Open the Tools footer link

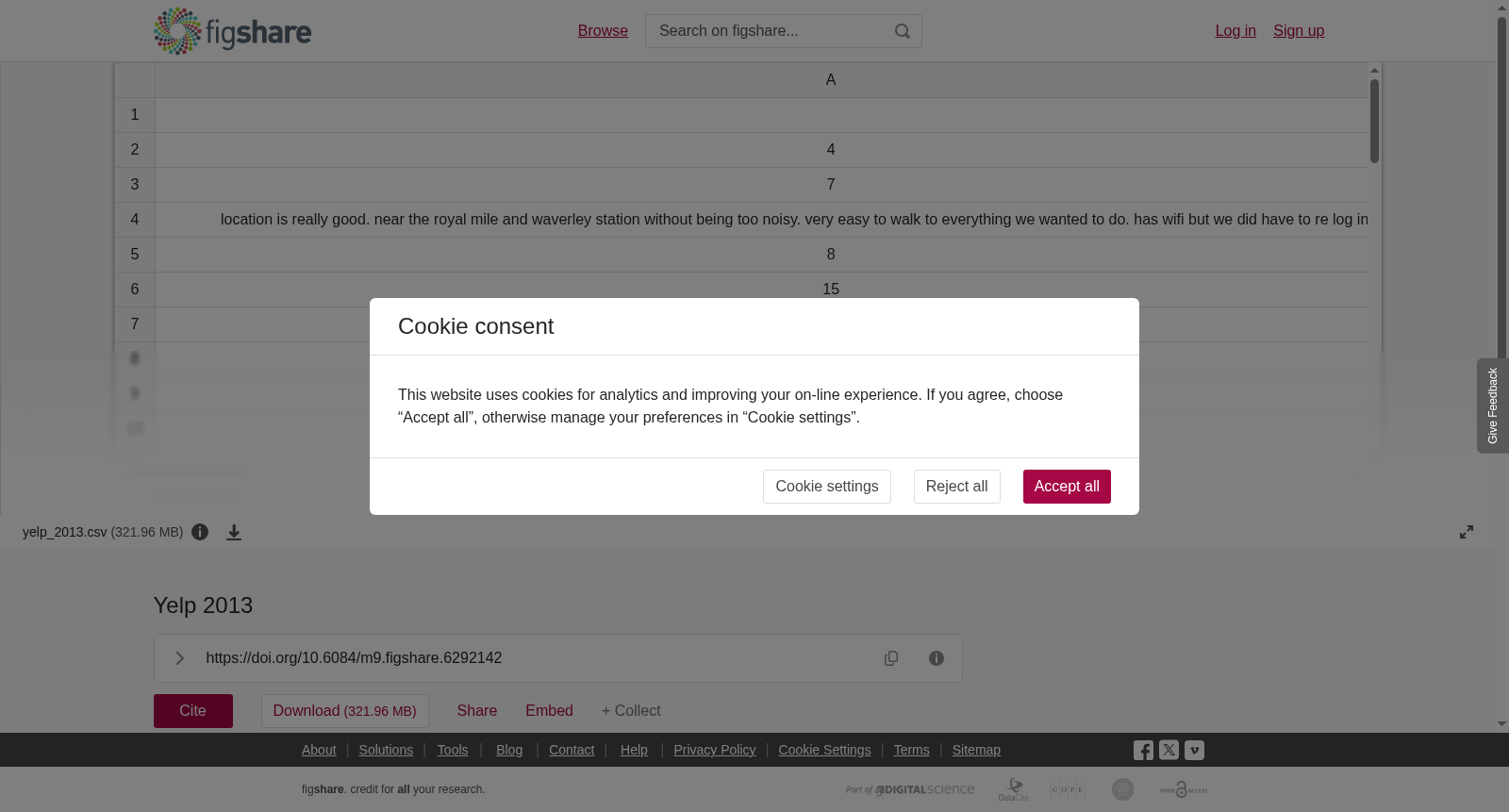[x=453, y=750]
